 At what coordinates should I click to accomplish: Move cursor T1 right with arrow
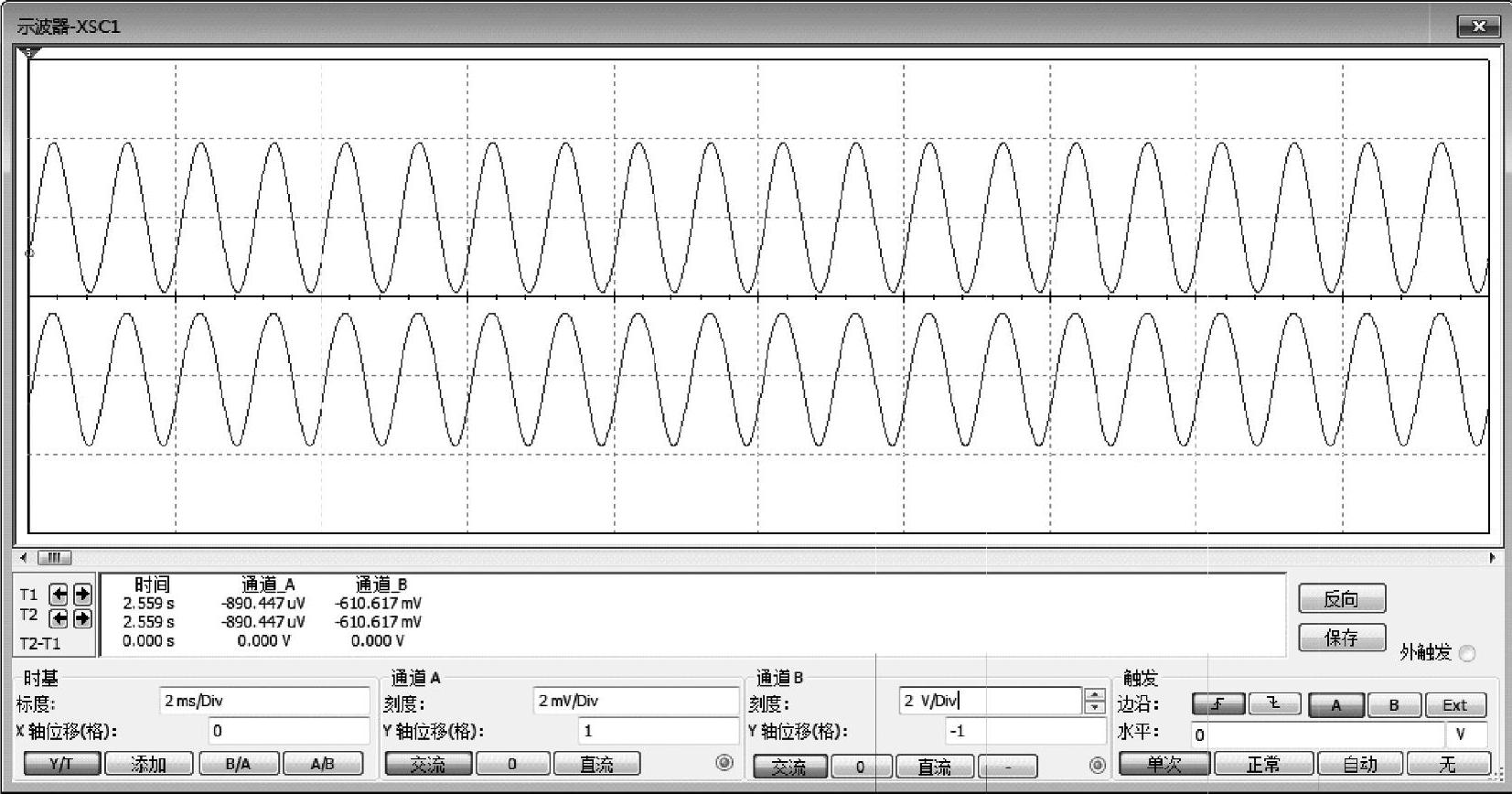click(x=82, y=594)
